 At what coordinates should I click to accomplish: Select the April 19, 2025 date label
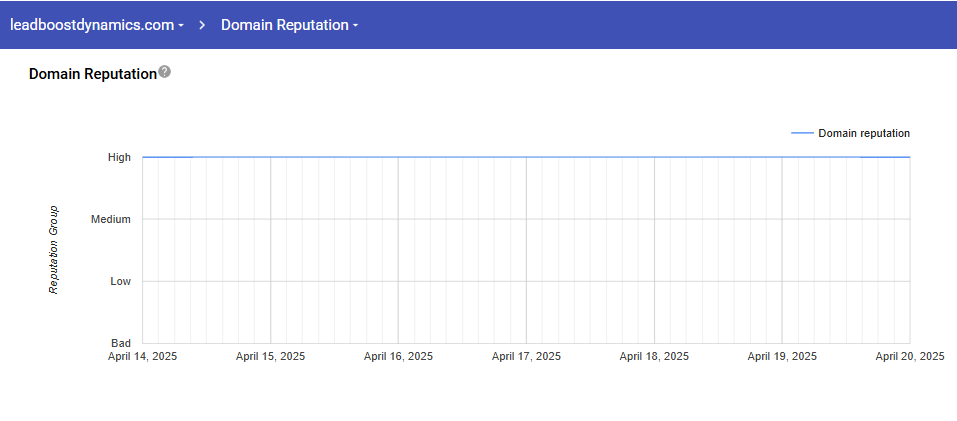point(782,356)
